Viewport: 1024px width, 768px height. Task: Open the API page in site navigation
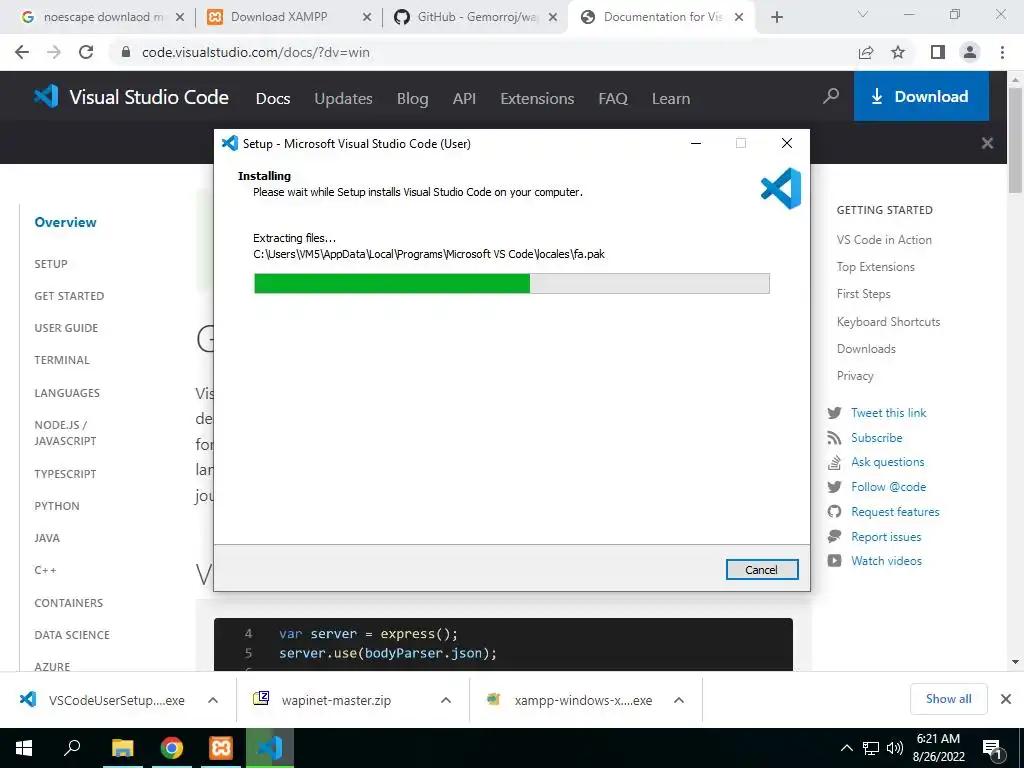pyautogui.click(x=464, y=99)
